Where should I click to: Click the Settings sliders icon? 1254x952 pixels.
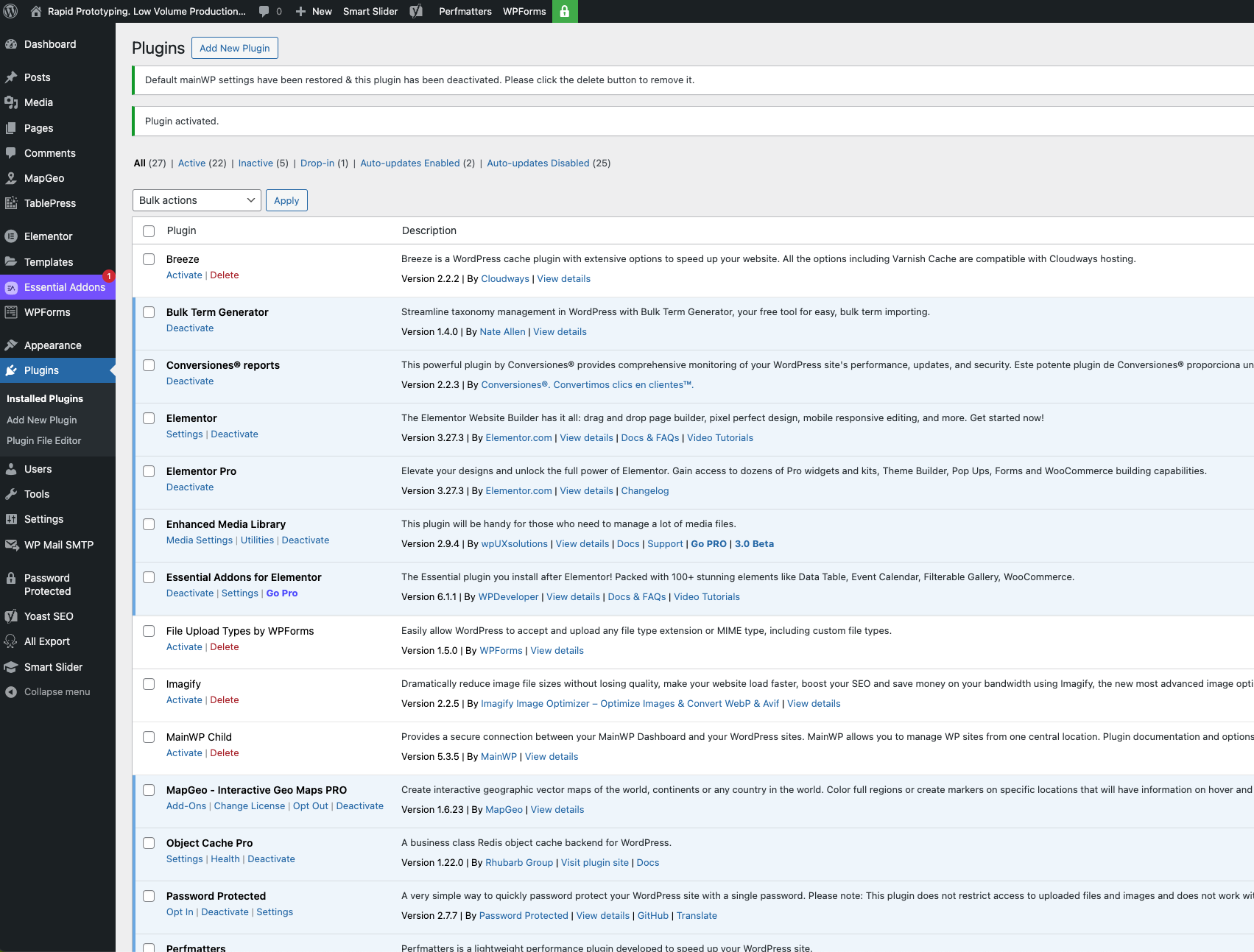(x=11, y=519)
